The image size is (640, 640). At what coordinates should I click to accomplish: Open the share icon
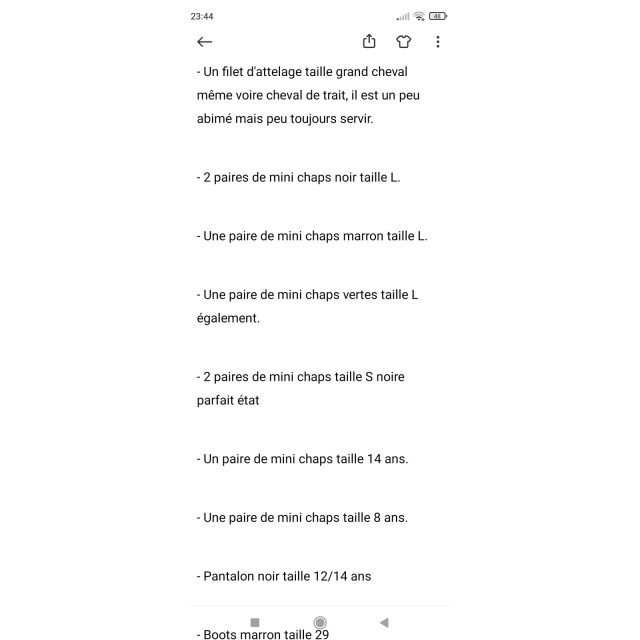(x=369, y=41)
